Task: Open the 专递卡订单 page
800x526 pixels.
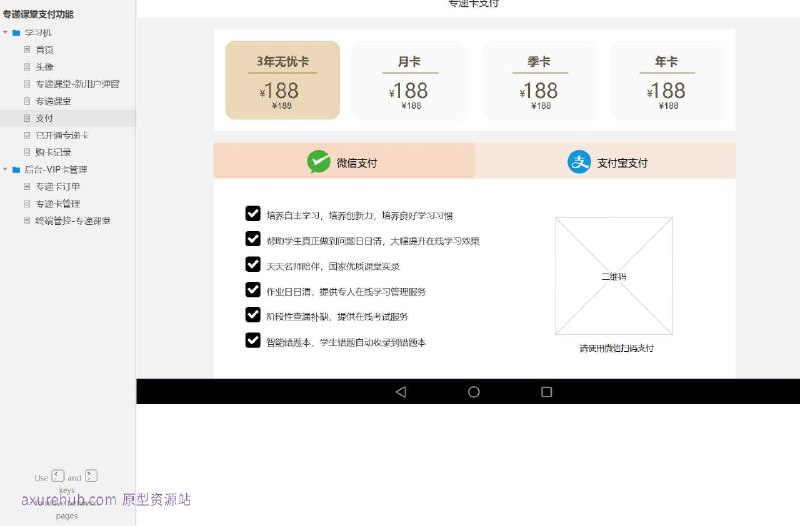Action: coord(58,187)
